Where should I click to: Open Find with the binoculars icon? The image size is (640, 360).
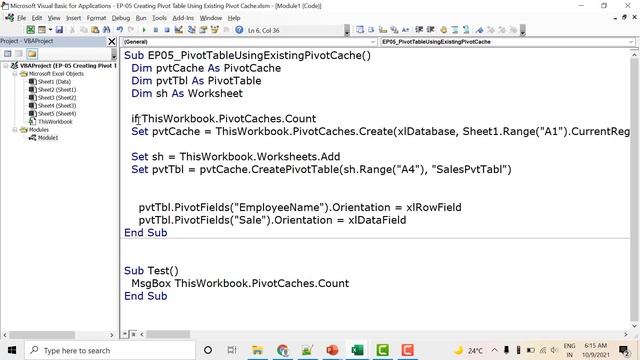(107, 30)
